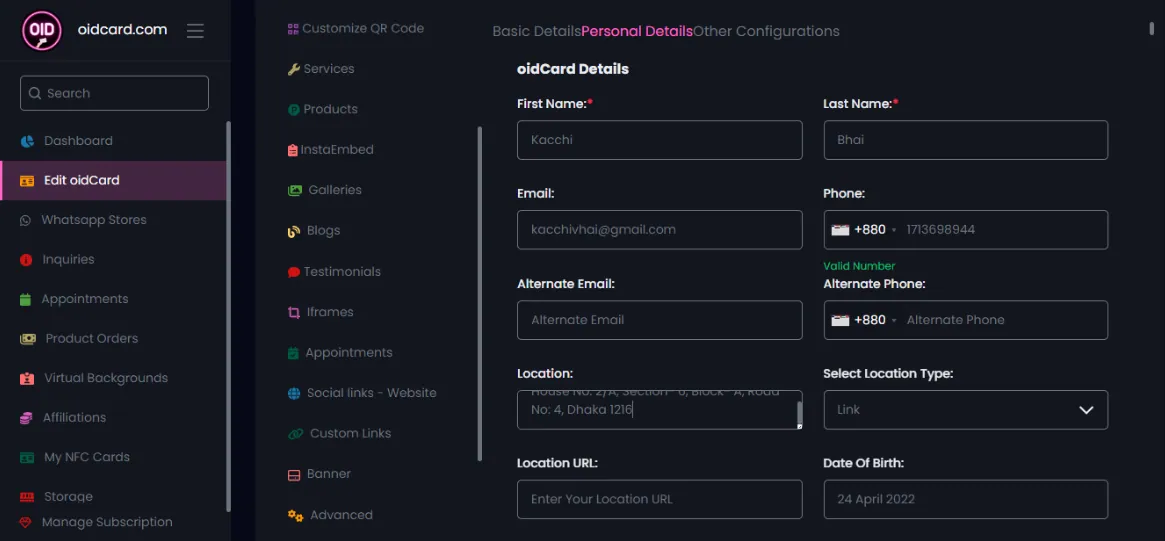1165x541 pixels.
Task: Click the Galleries image icon
Action: coord(295,190)
